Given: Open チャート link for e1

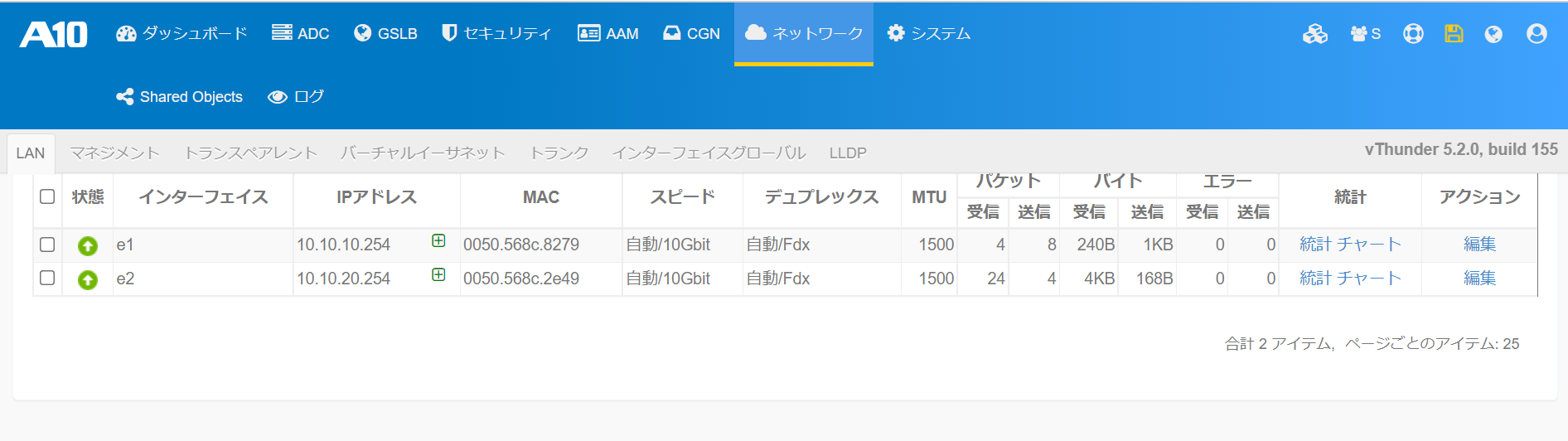Looking at the screenshot, I should (x=1369, y=245).
